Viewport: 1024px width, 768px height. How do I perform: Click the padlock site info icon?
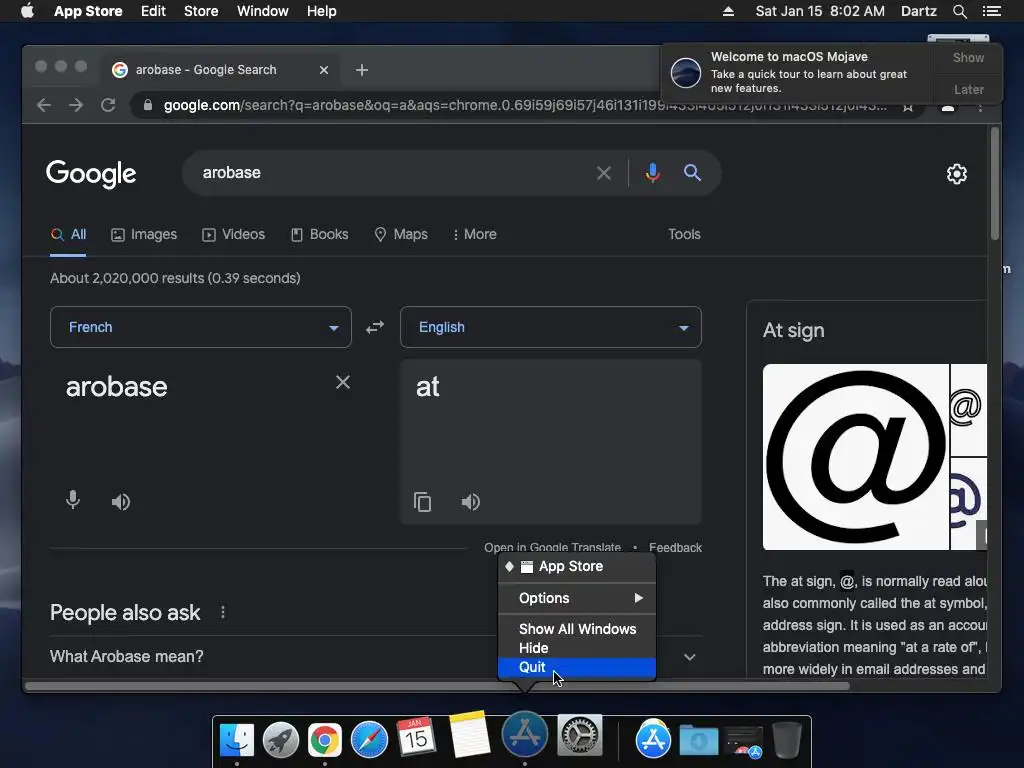148,105
